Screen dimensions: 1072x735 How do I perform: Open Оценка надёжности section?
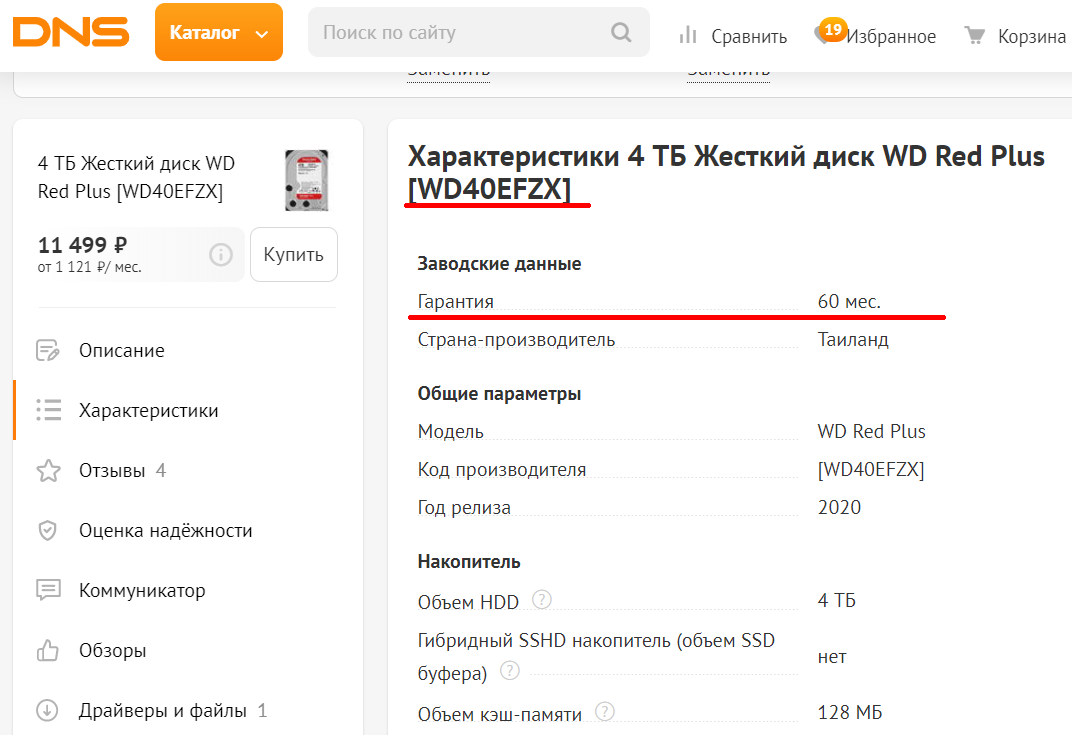tap(165, 531)
